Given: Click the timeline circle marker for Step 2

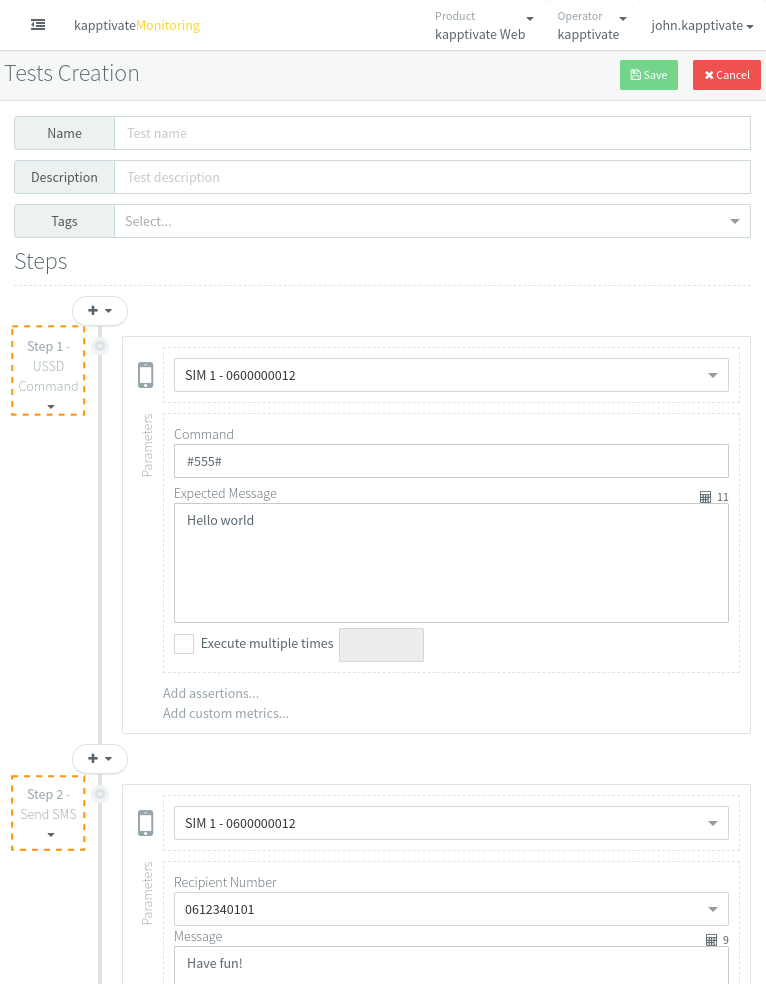Looking at the screenshot, I should click(100, 794).
